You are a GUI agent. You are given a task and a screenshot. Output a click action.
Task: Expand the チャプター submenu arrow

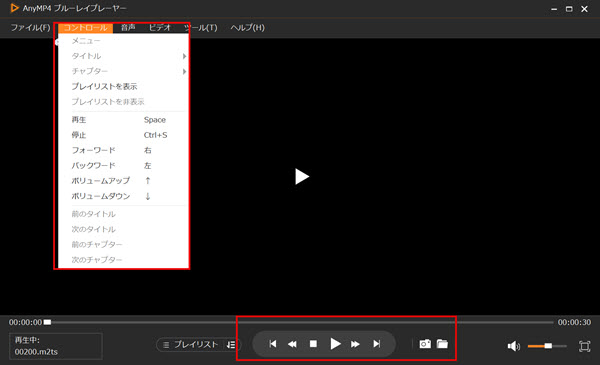point(184,72)
